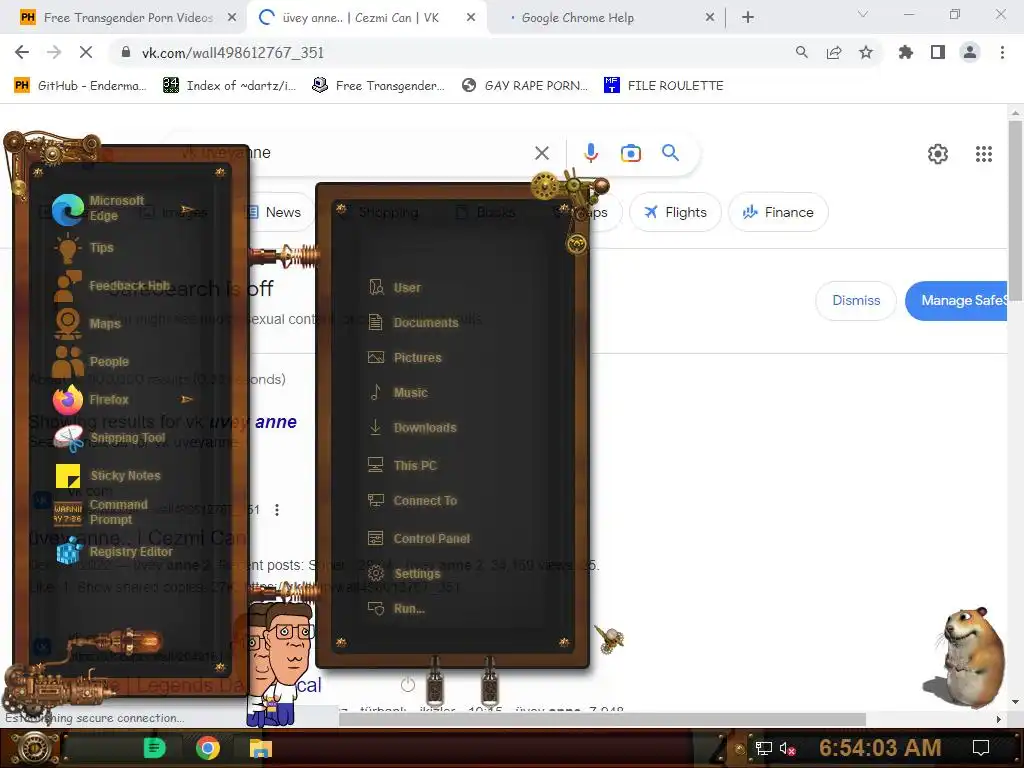
Task: Click the power button icon
Action: click(408, 685)
